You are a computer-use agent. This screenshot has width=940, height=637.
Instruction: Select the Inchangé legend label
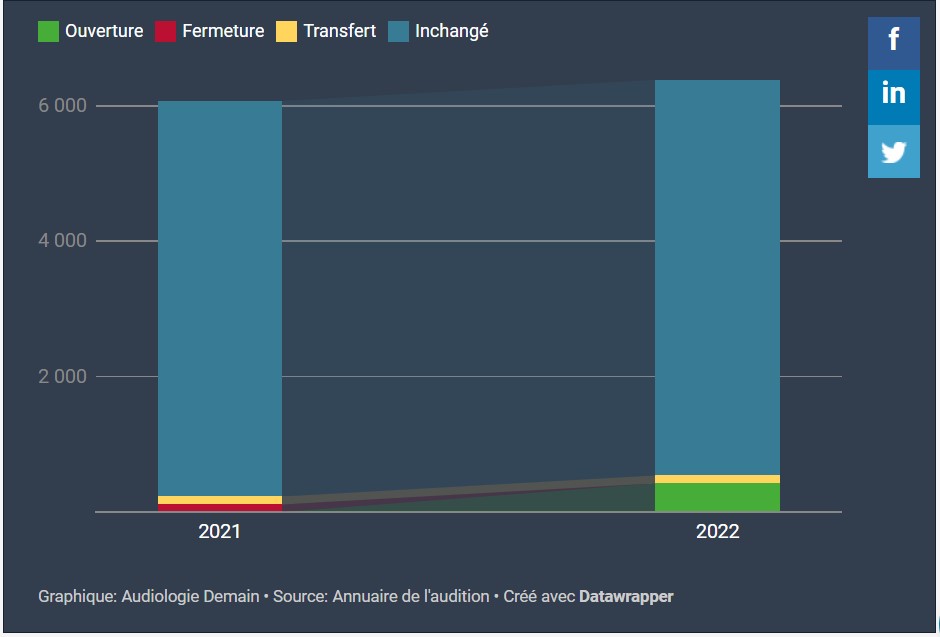pyautogui.click(x=451, y=32)
